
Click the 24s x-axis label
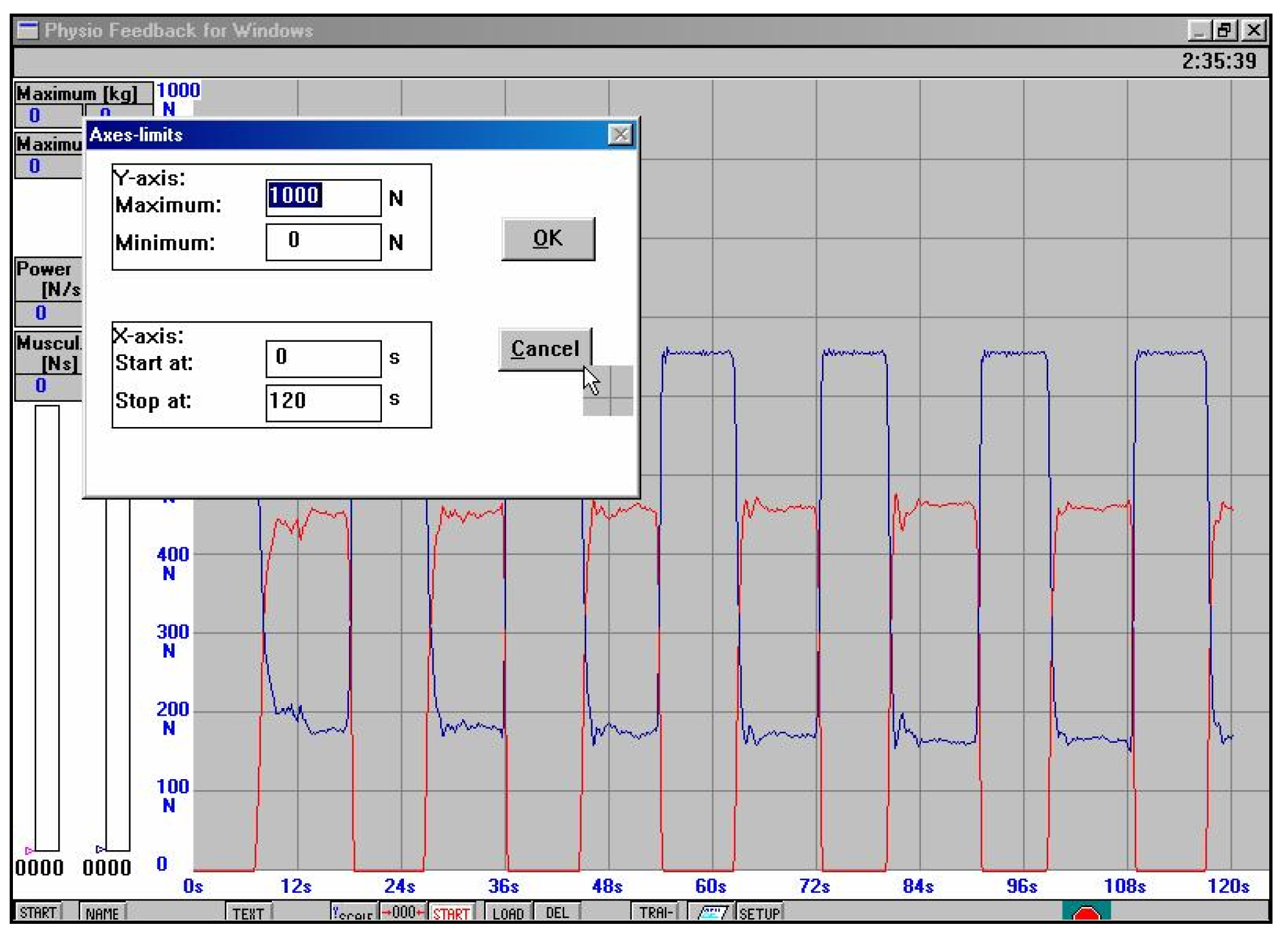(x=400, y=886)
